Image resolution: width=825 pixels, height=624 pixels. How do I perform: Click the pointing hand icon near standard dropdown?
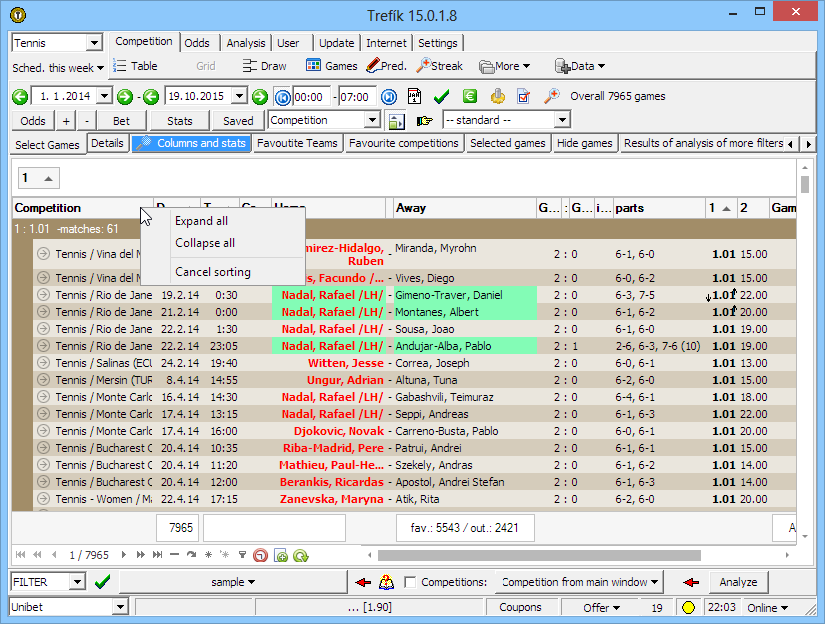tap(425, 121)
